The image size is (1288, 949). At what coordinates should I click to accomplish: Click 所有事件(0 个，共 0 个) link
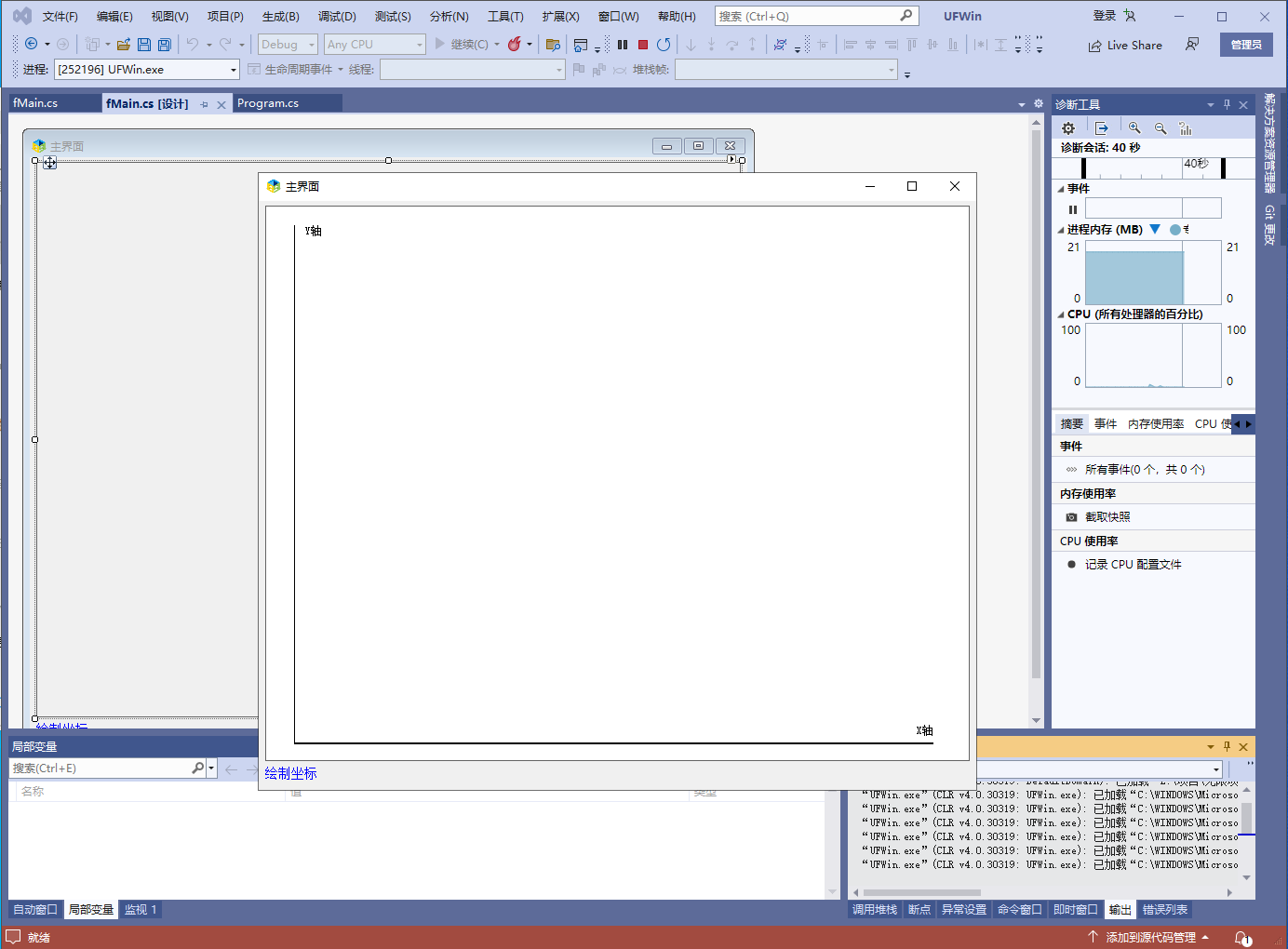click(1145, 470)
